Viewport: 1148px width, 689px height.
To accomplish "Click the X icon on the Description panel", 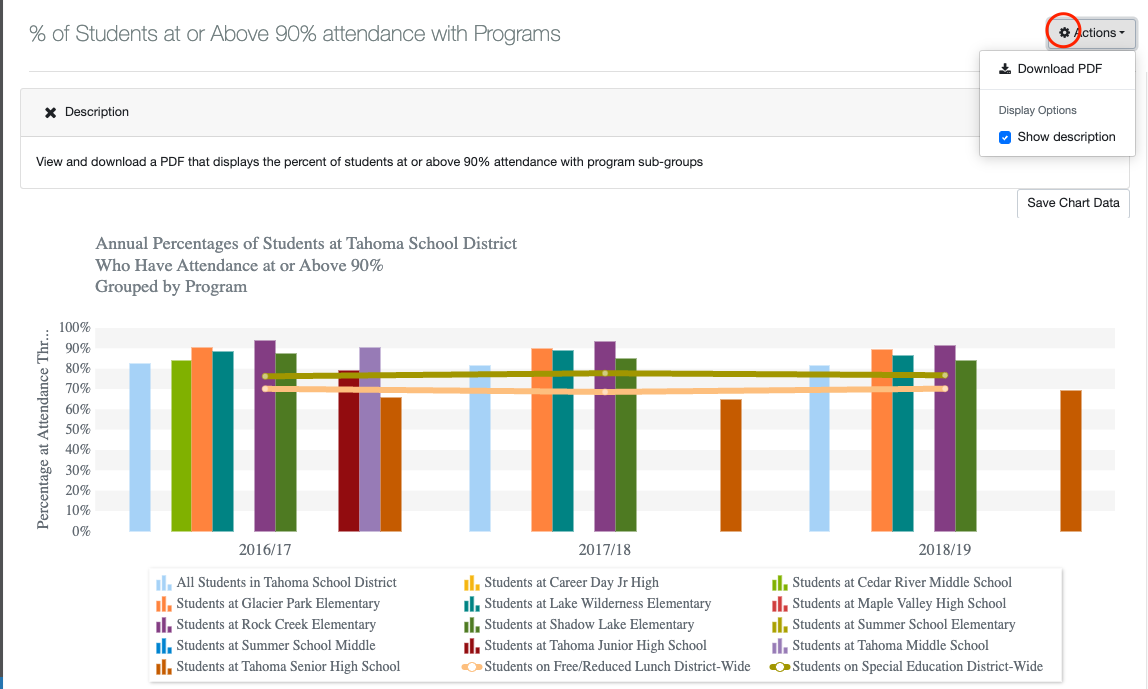I will tap(51, 112).
